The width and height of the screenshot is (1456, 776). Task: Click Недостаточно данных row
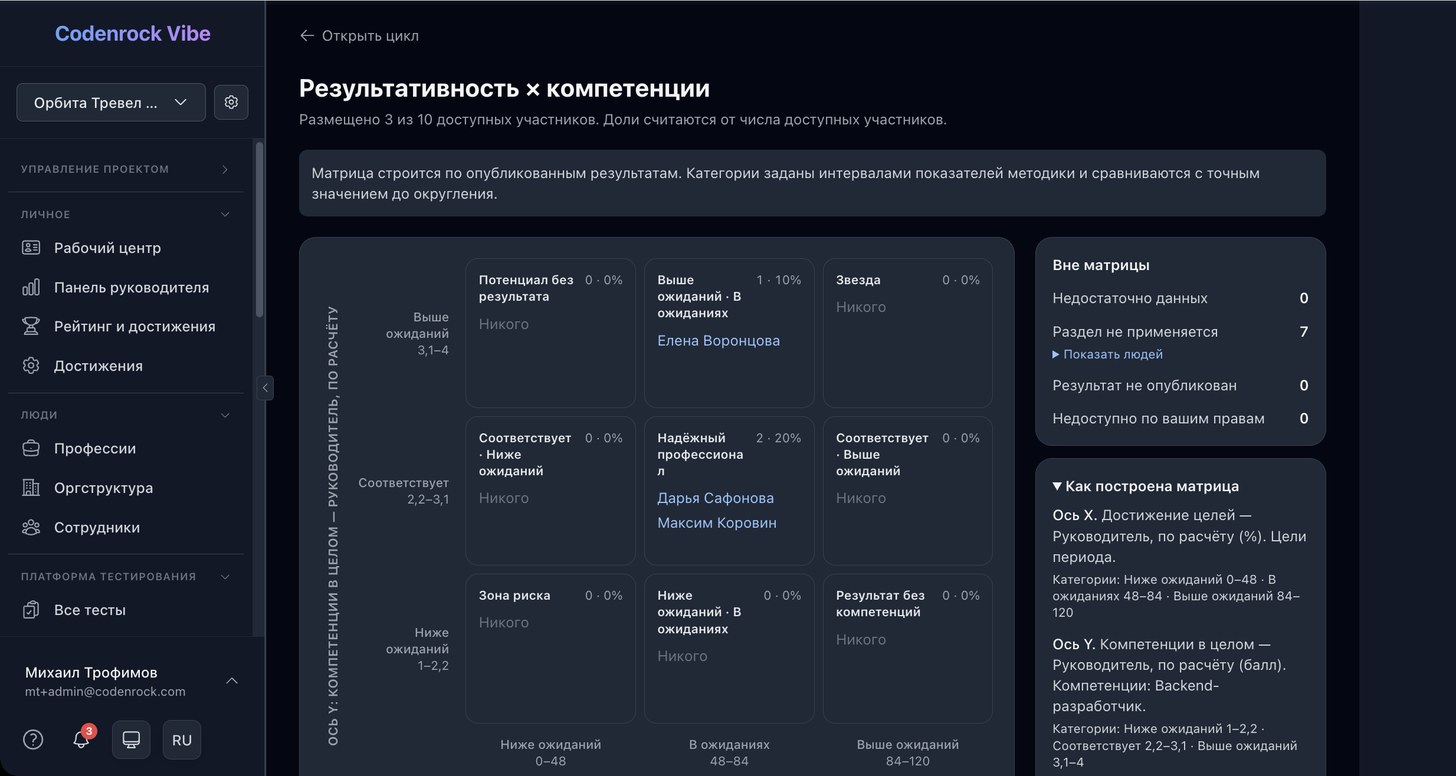pyautogui.click(x=1180, y=298)
